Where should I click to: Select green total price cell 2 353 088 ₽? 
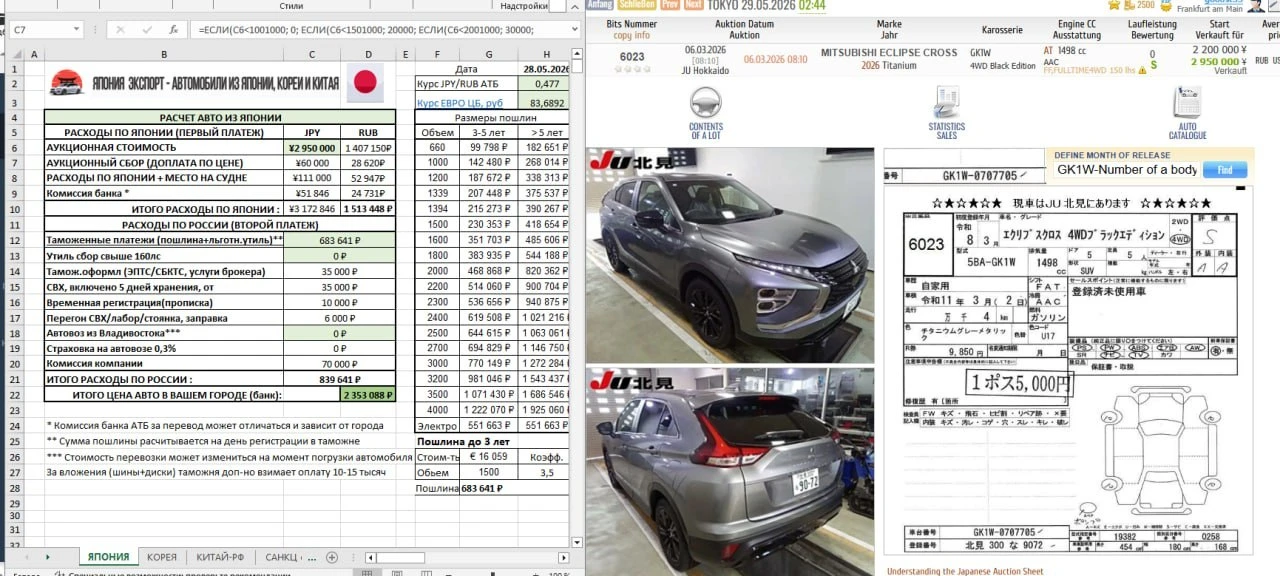[369, 395]
